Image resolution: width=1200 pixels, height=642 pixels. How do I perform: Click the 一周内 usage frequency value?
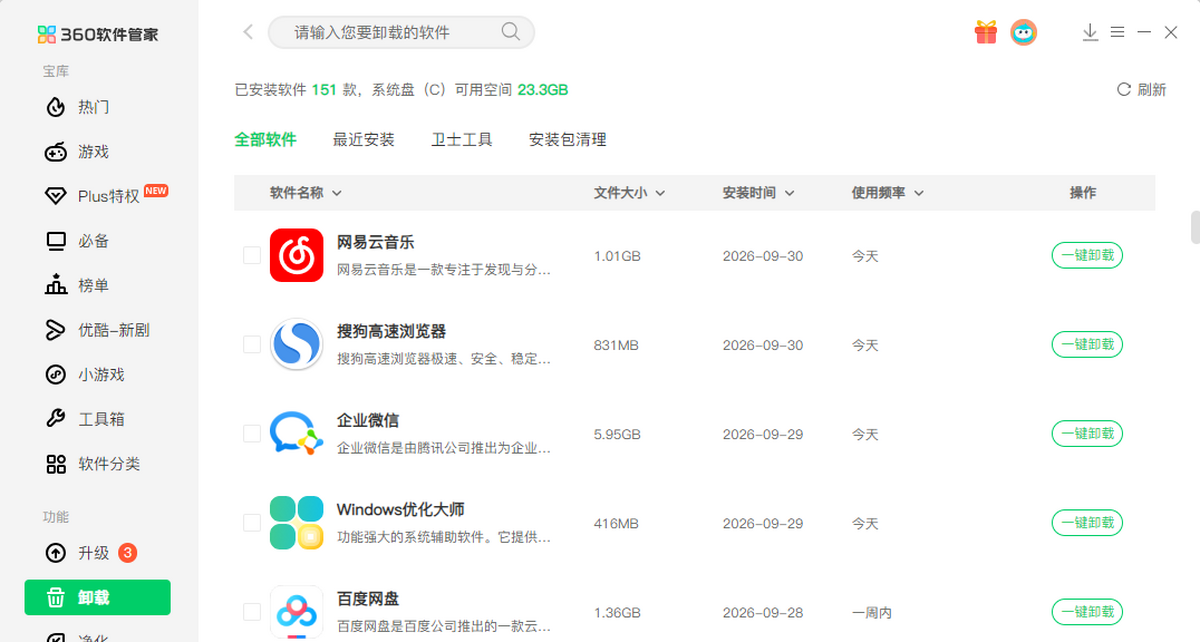click(x=871, y=612)
